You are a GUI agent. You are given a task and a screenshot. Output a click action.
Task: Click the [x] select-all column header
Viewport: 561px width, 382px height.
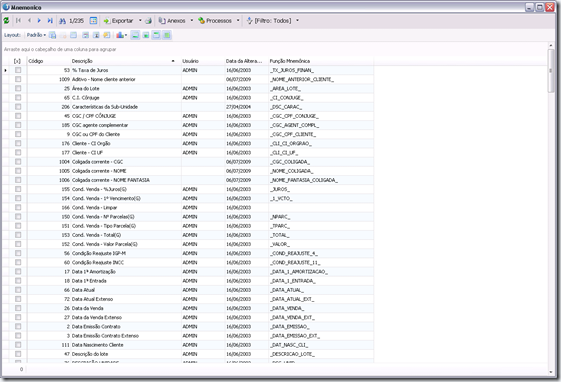[17, 61]
